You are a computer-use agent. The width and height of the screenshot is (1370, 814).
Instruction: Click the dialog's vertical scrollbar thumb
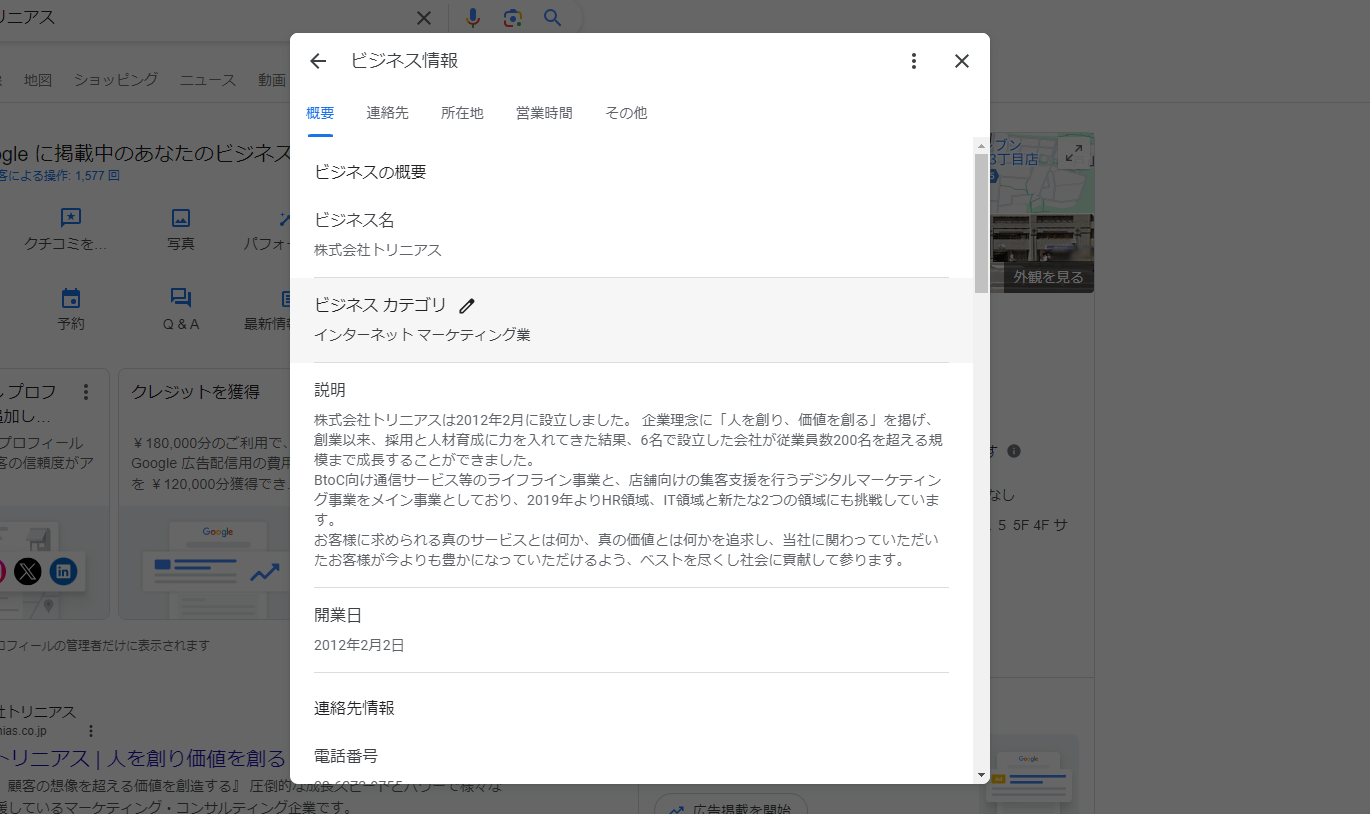(x=981, y=223)
